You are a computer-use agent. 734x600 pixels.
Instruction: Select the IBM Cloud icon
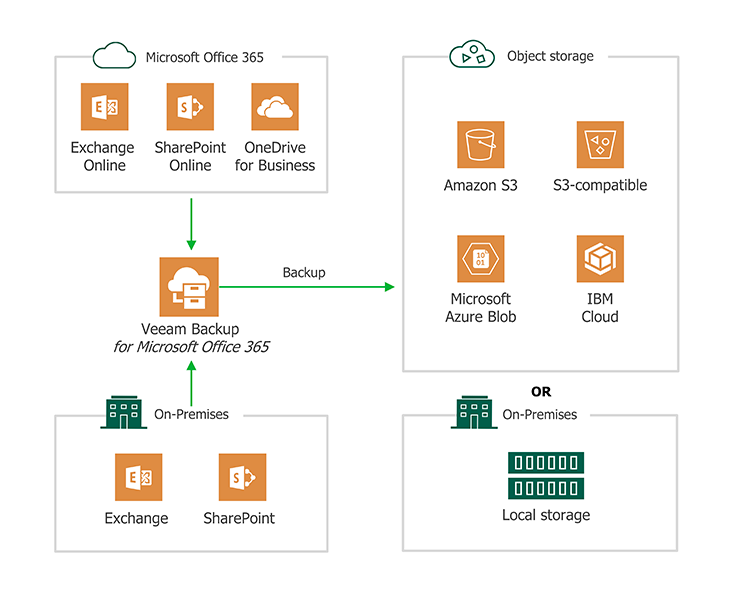click(600, 260)
